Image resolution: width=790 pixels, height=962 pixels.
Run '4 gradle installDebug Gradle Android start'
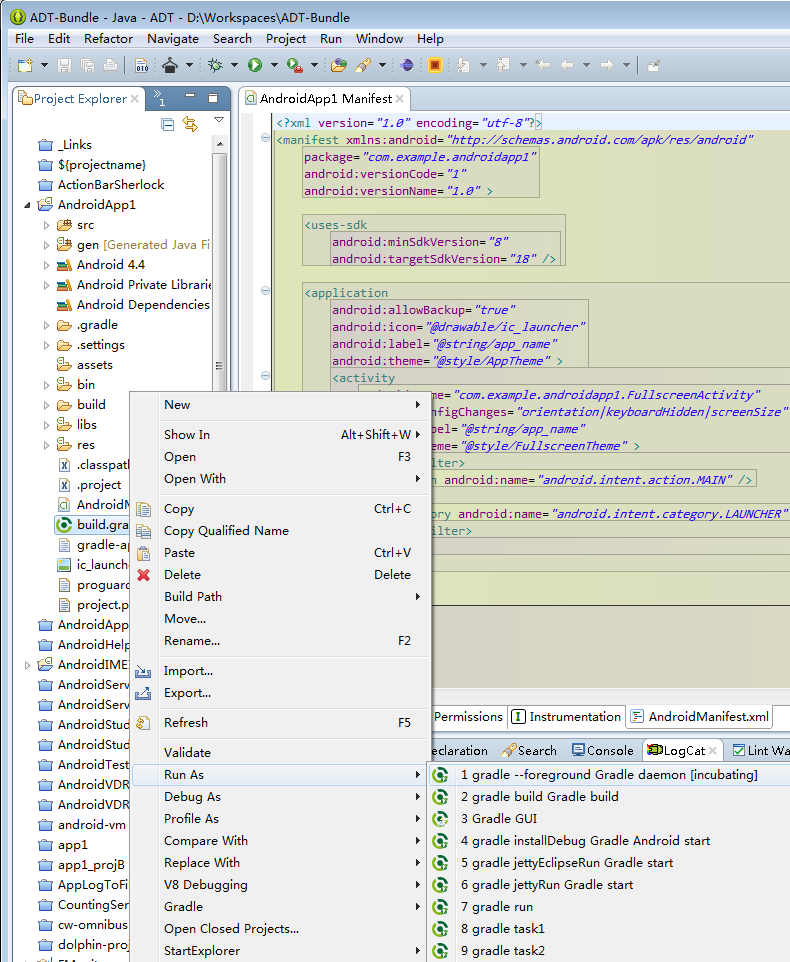(585, 841)
